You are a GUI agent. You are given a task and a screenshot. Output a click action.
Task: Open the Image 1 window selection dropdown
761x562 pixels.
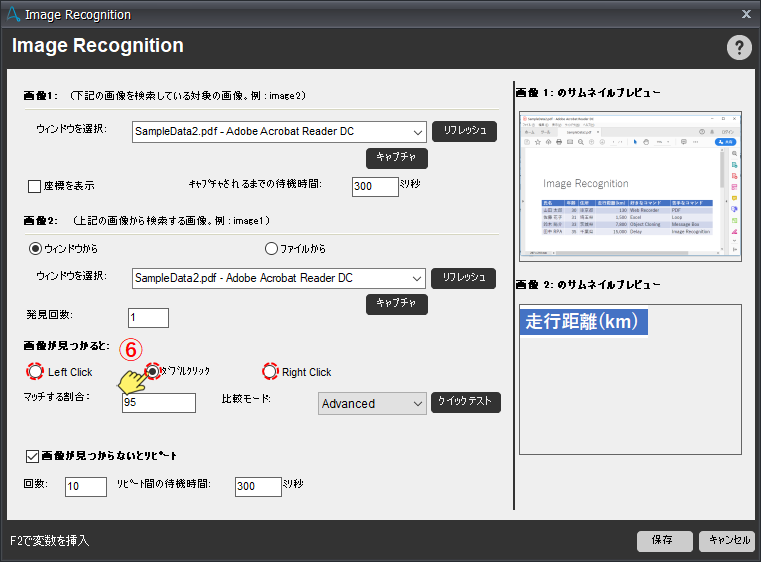click(x=279, y=132)
